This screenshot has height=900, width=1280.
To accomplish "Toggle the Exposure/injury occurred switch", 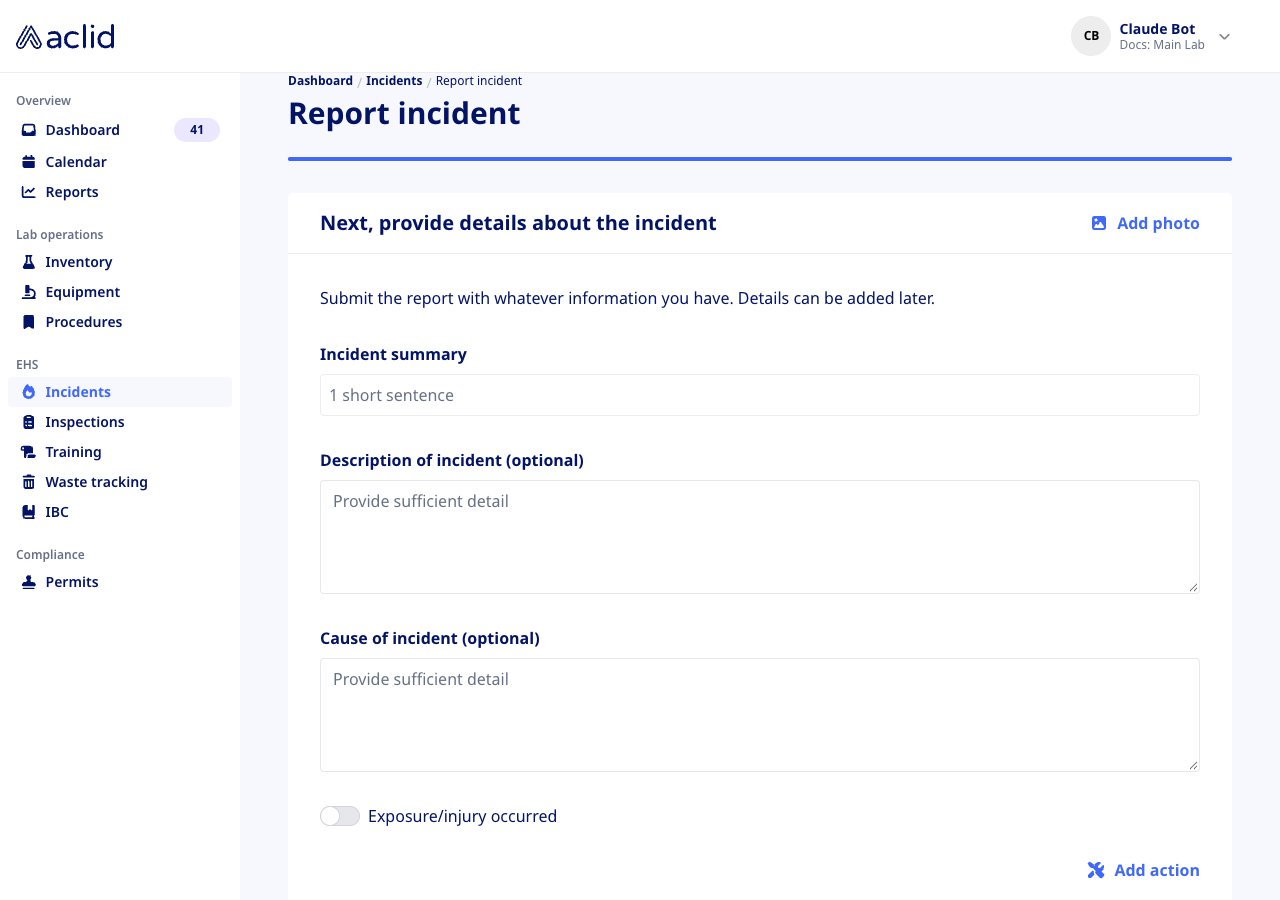I will [340, 816].
